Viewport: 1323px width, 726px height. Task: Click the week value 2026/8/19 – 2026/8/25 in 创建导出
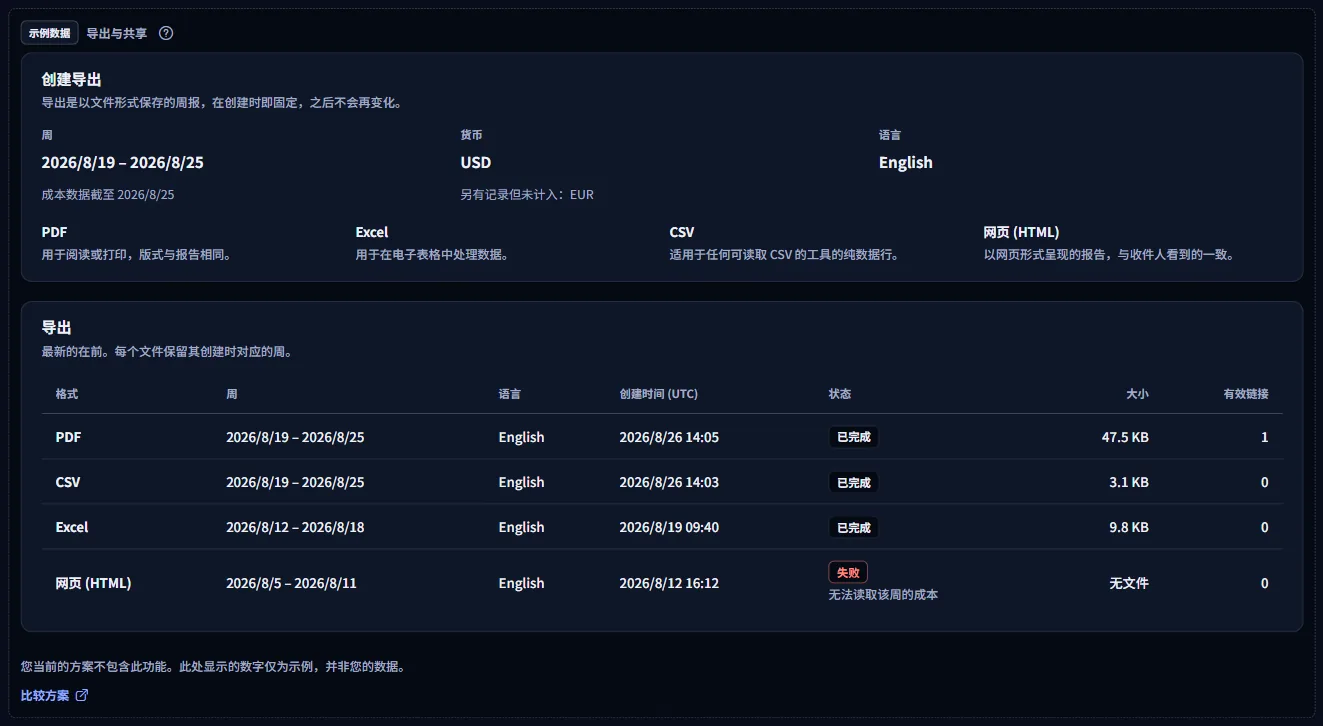click(123, 162)
